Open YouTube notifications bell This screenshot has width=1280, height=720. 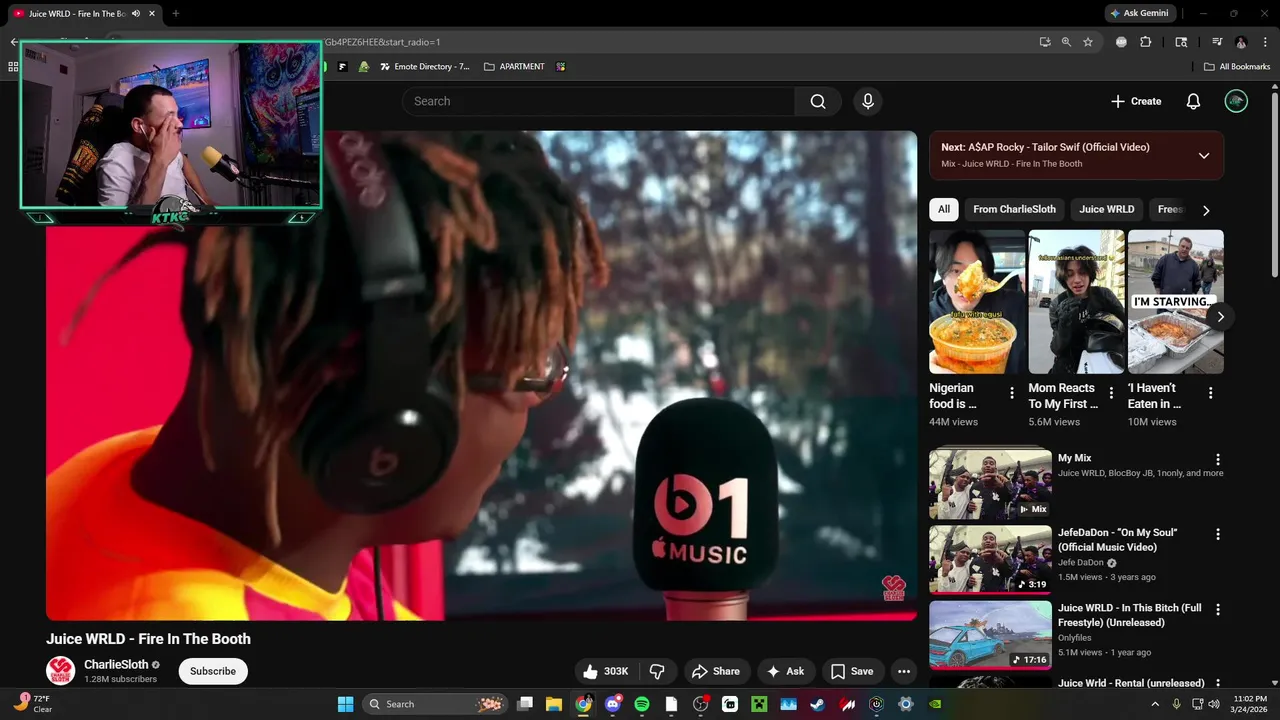1193,101
